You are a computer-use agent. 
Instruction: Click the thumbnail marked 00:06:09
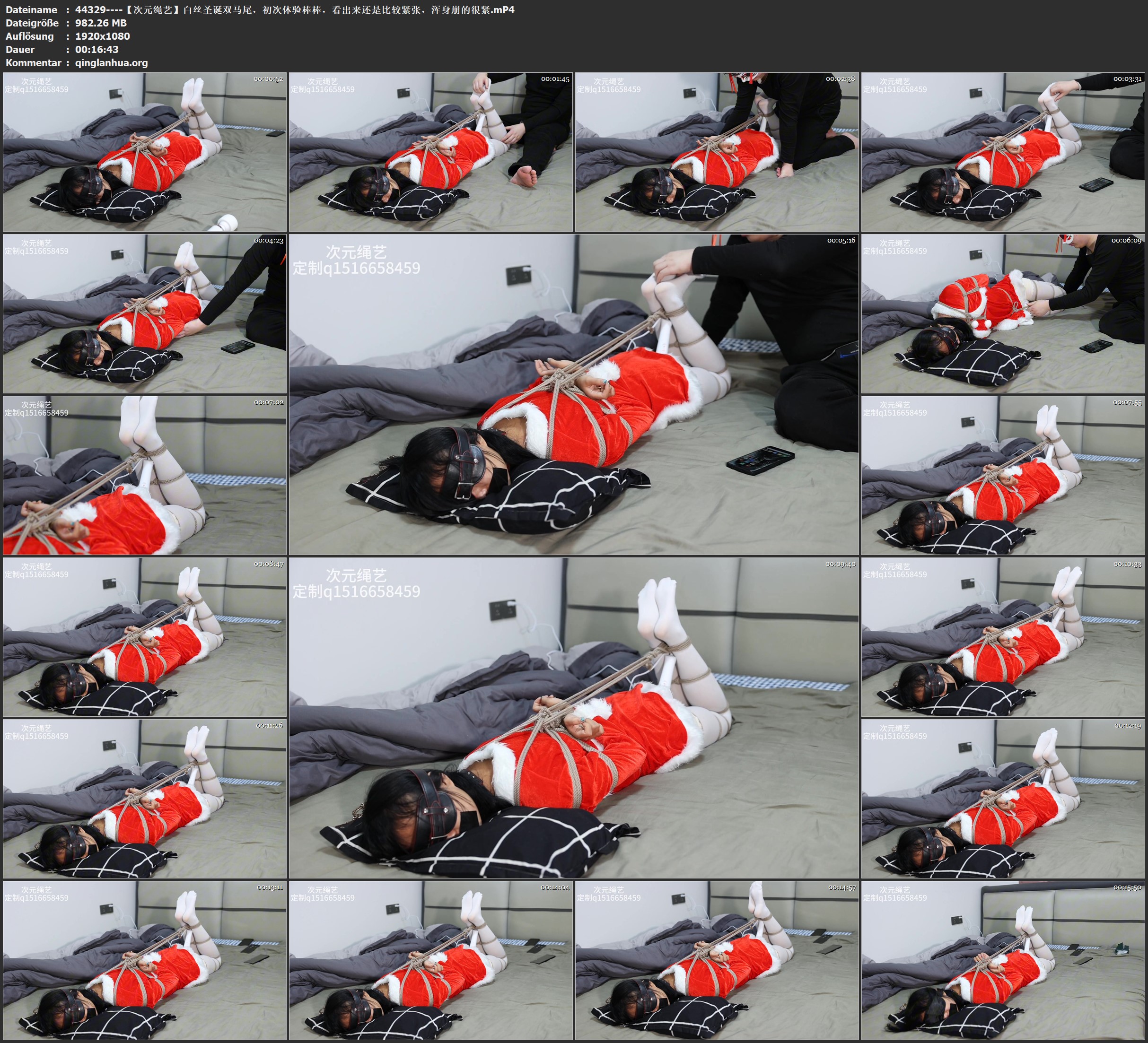1003,313
